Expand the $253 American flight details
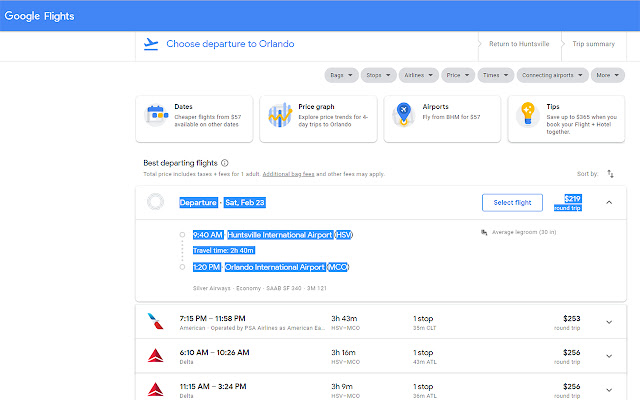Image resolution: width=640 pixels, height=400 pixels. point(609,322)
